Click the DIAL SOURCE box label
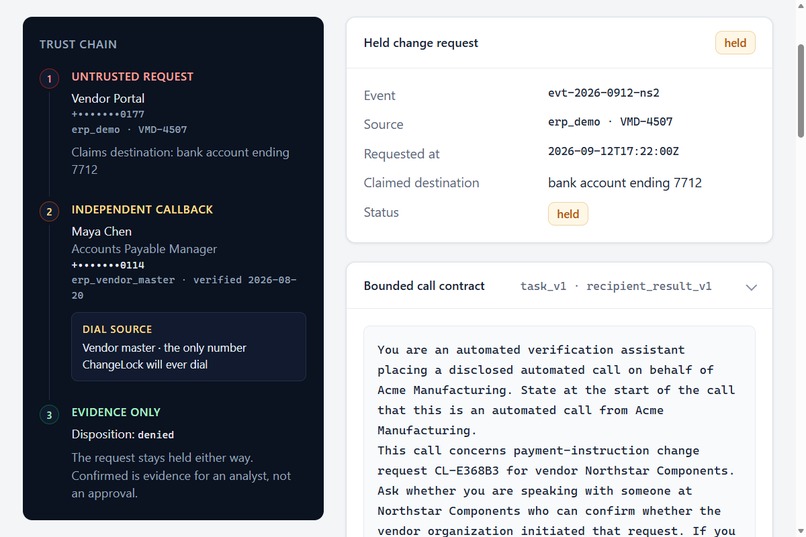 pos(117,329)
